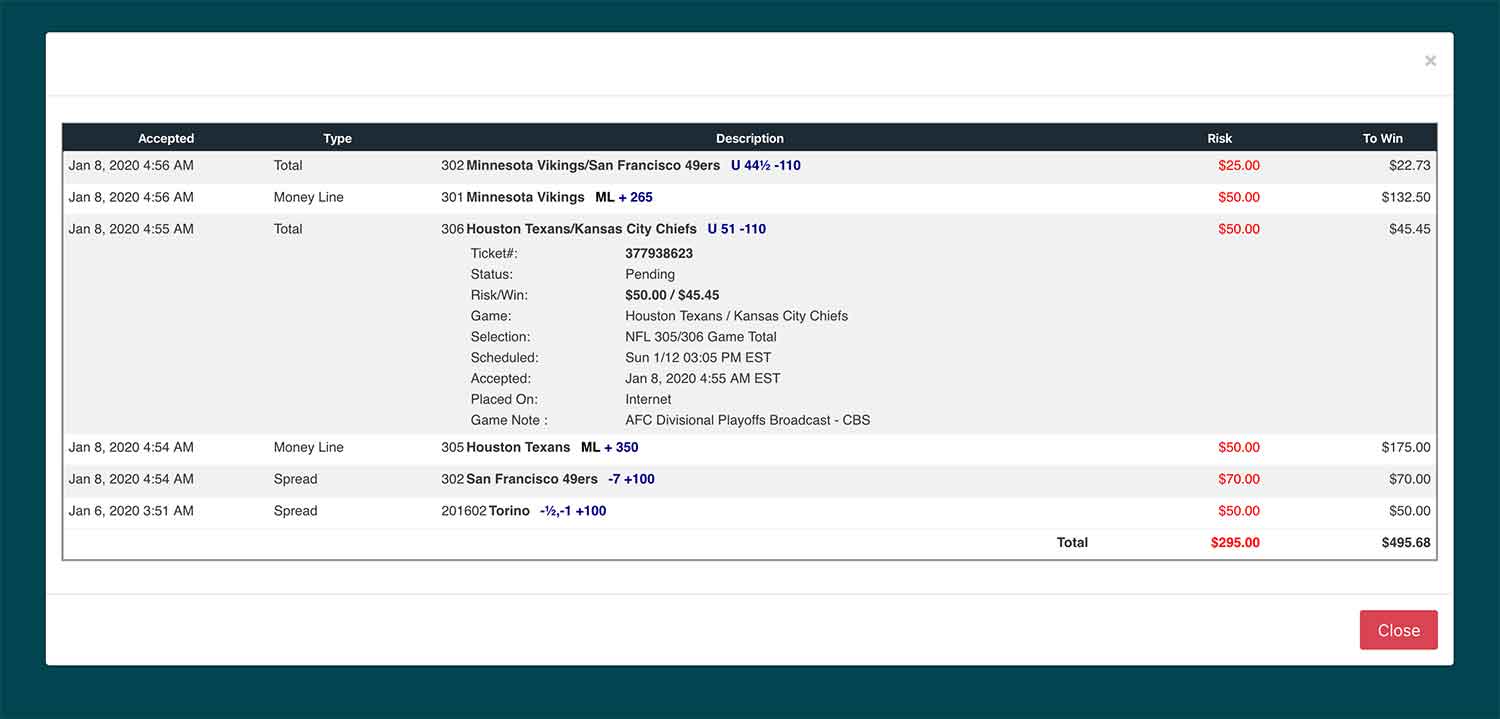This screenshot has width=1500, height=719.
Task: Click the Game value Houston Texans / Kansas City Chiefs
Action: [737, 316]
